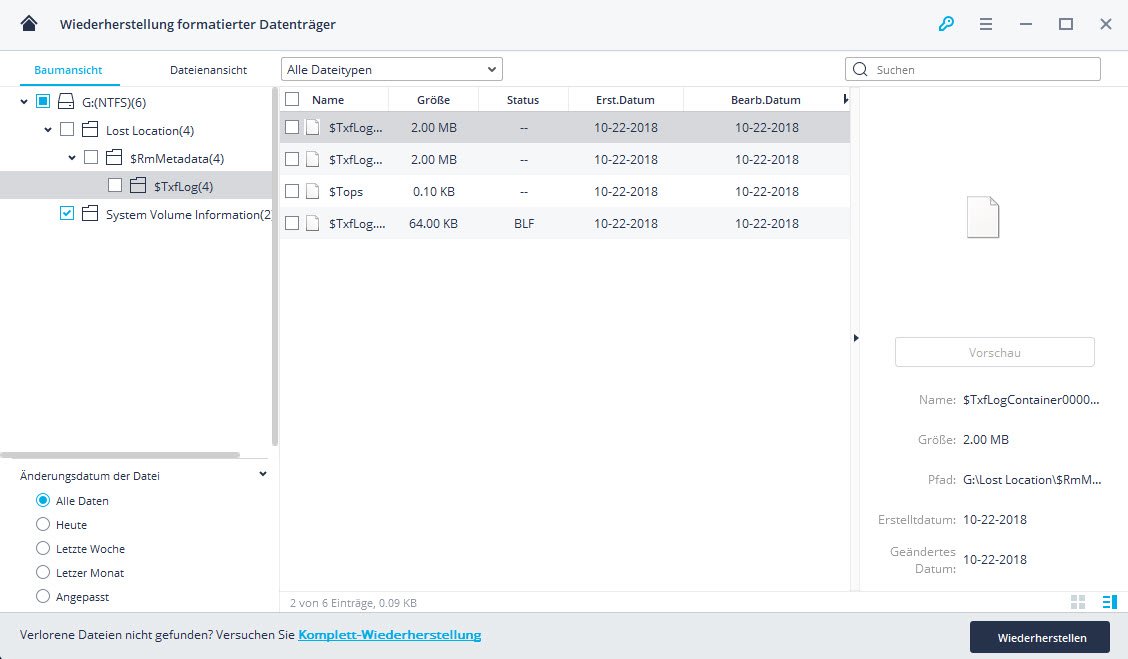Click the 64.00 KB size cell
The image size is (1128, 659).
[x=433, y=224]
